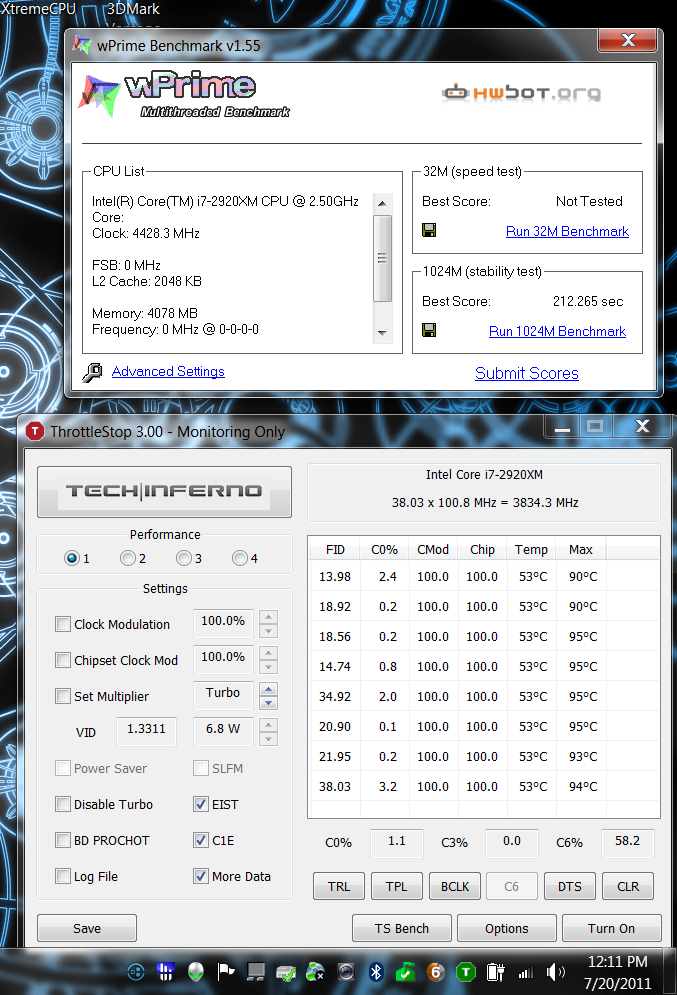Screen dimensions: 677x995
Task: Click the blue bars square tray icon
Action: (166, 972)
